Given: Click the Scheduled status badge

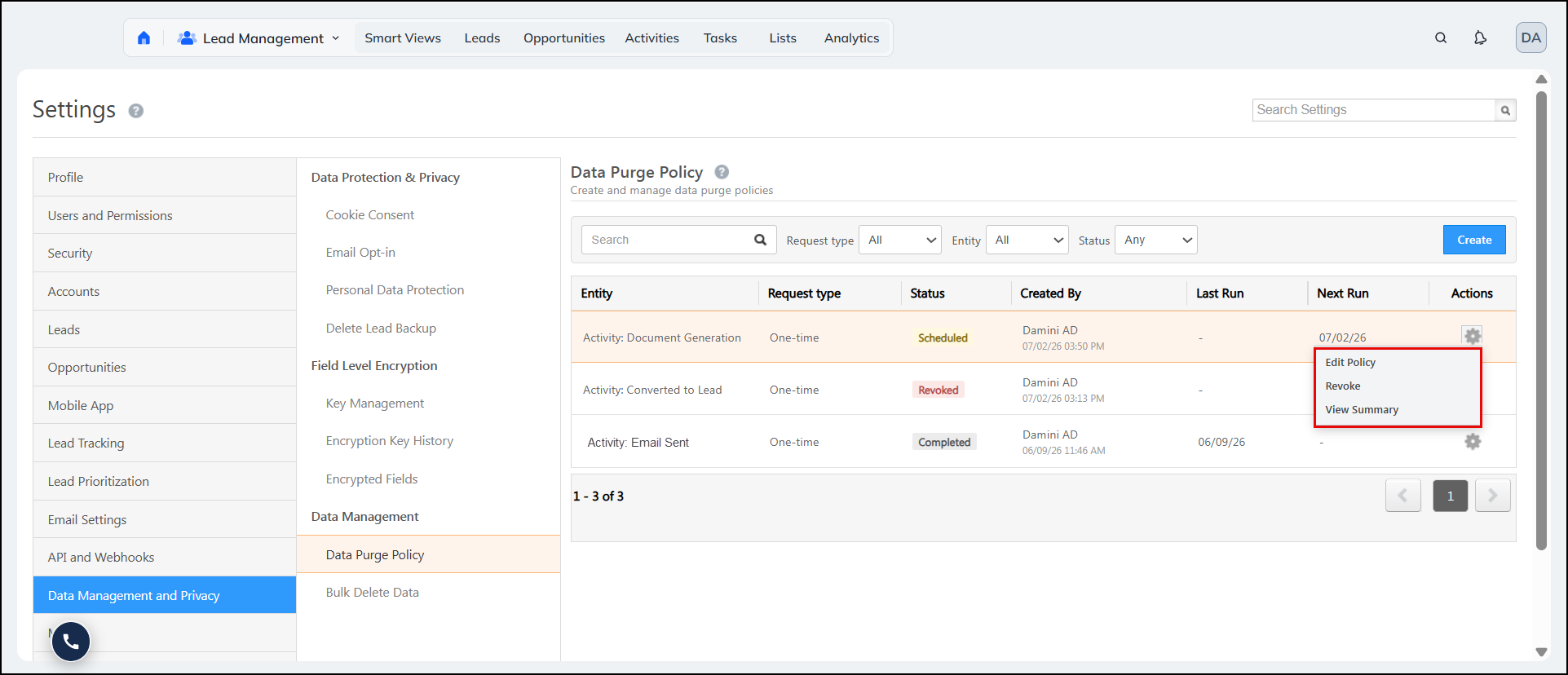Looking at the screenshot, I should click(943, 337).
